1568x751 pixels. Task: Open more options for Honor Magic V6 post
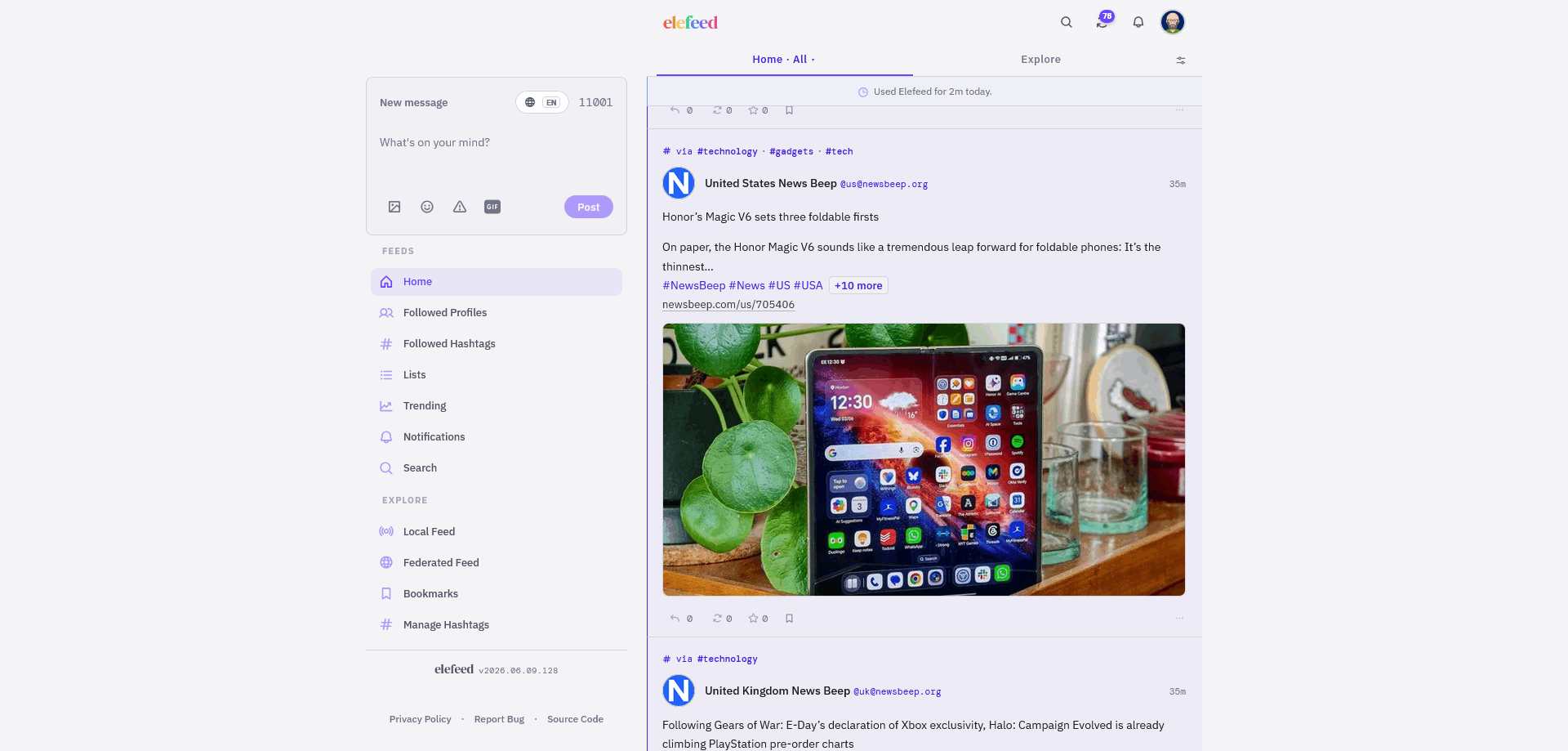pyautogui.click(x=1179, y=619)
